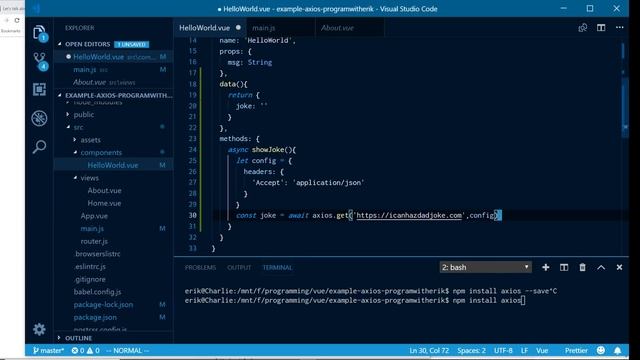Follow the icanhazdadjoke.com URL link

pyautogui.click(x=409, y=216)
